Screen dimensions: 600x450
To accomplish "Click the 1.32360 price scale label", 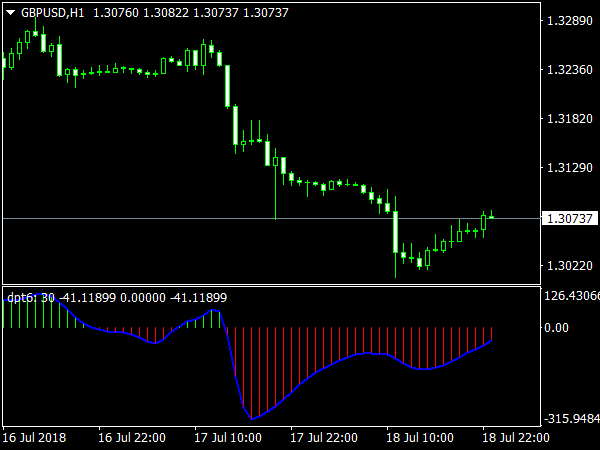I will [x=570, y=70].
